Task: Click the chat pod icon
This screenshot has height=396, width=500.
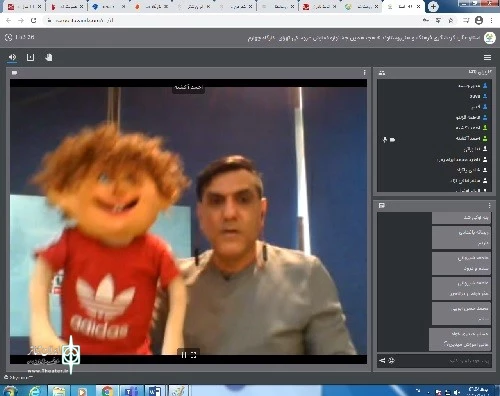Action: pos(382,206)
